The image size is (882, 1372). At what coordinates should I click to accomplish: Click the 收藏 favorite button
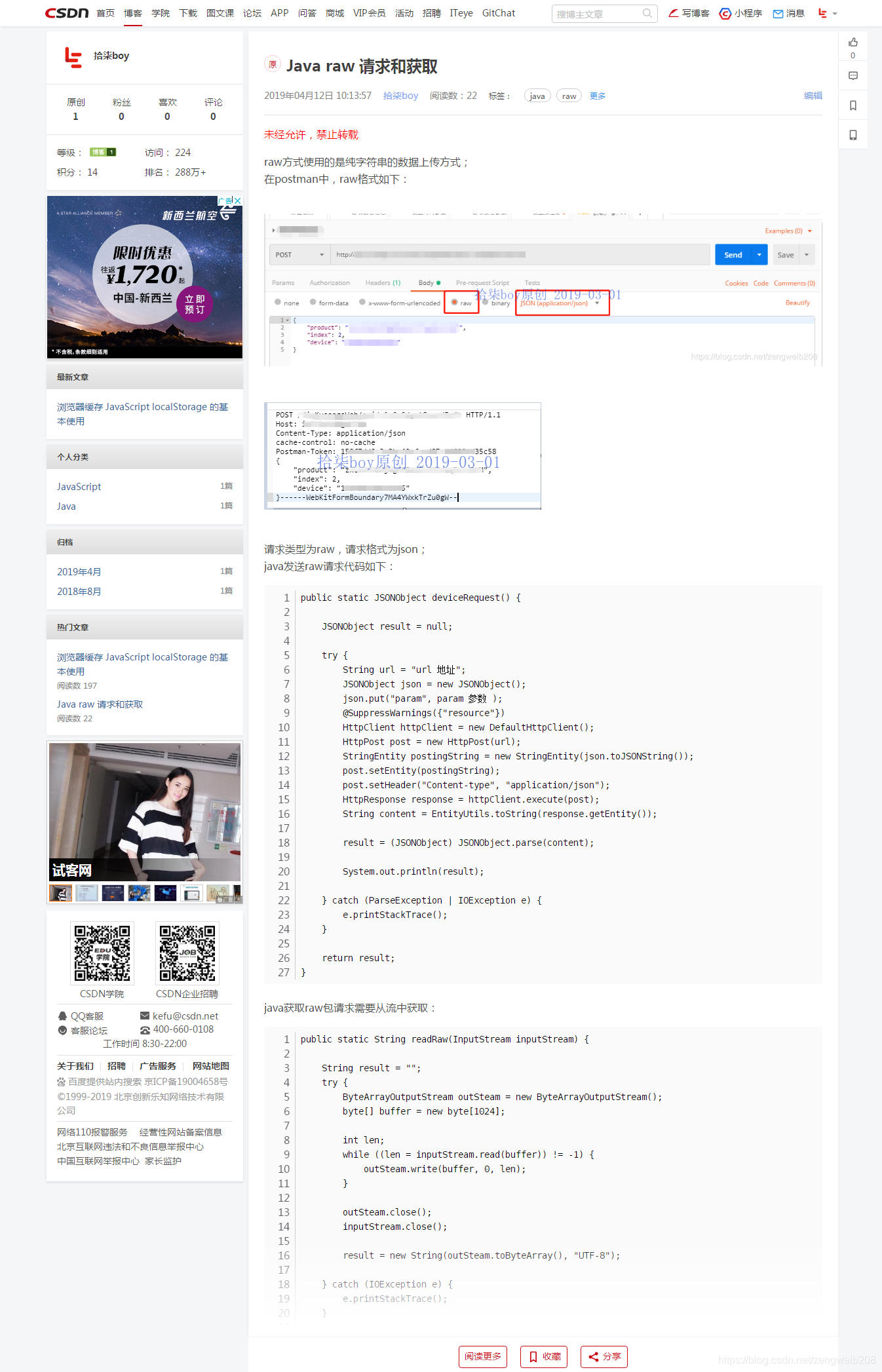click(x=544, y=1356)
